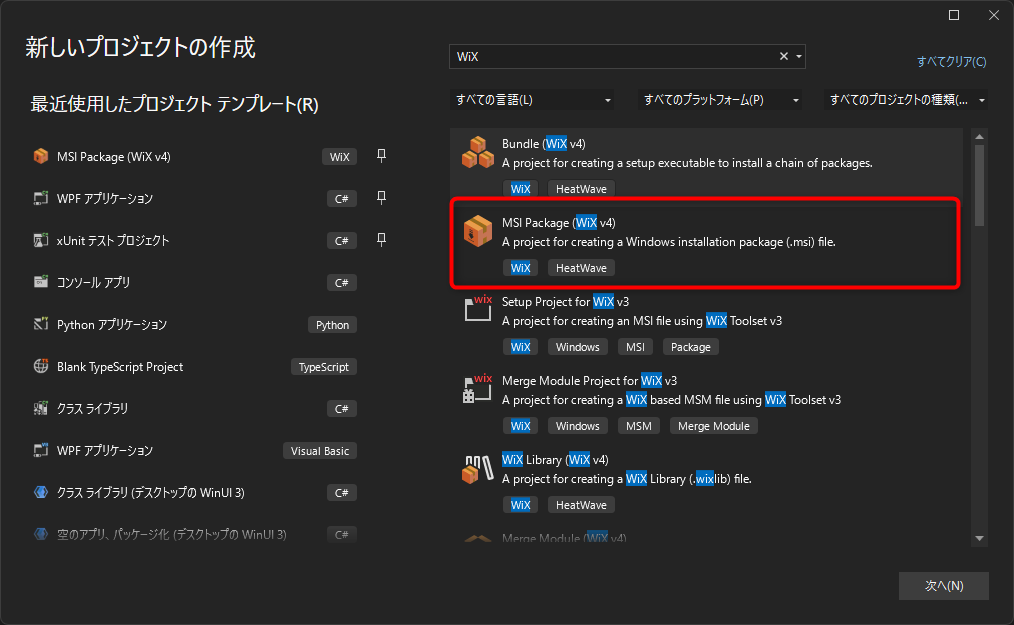The image size is (1014, 625).
Task: Click the "Blank TypeScript Project" name
Action: (x=120, y=367)
